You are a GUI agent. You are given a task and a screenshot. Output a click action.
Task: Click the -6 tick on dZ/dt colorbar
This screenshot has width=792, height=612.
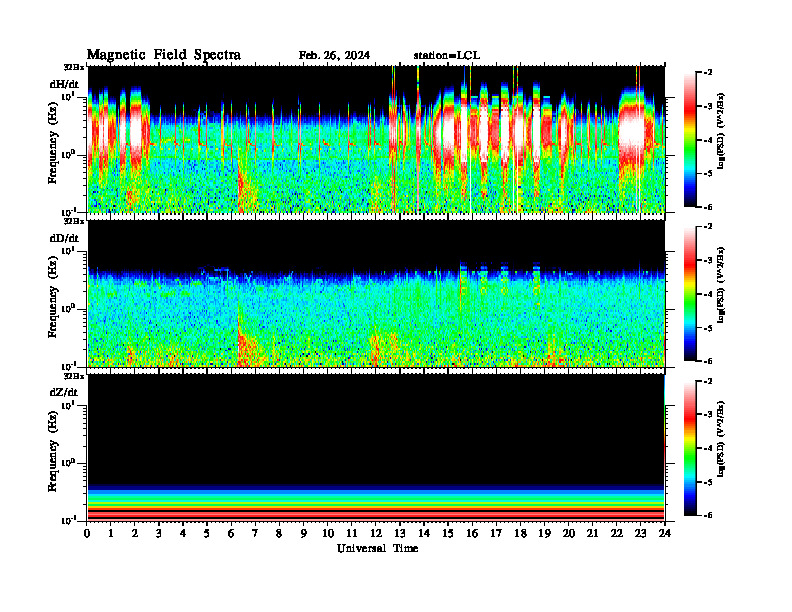(x=708, y=515)
